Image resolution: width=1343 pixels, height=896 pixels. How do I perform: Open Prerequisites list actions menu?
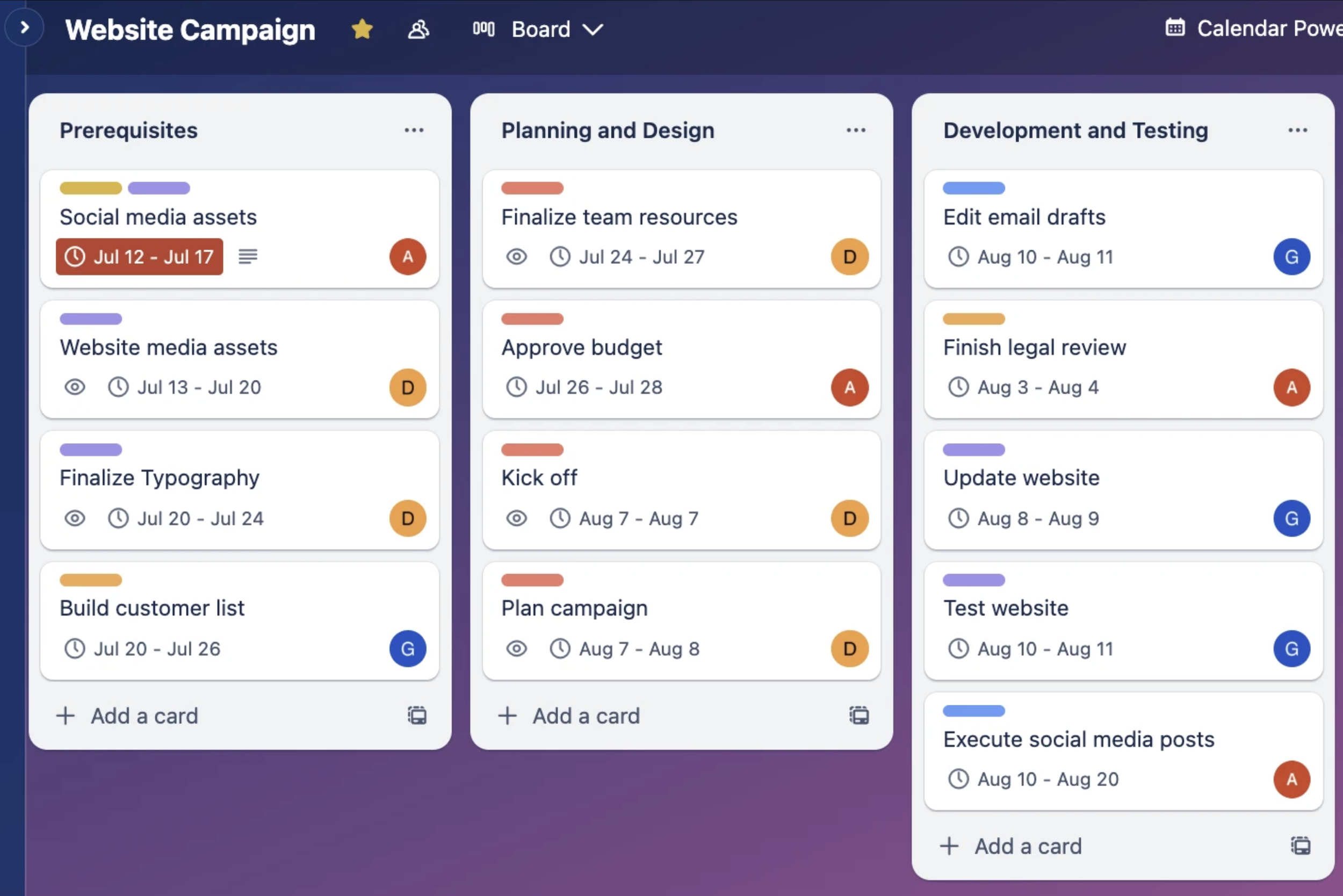(414, 131)
